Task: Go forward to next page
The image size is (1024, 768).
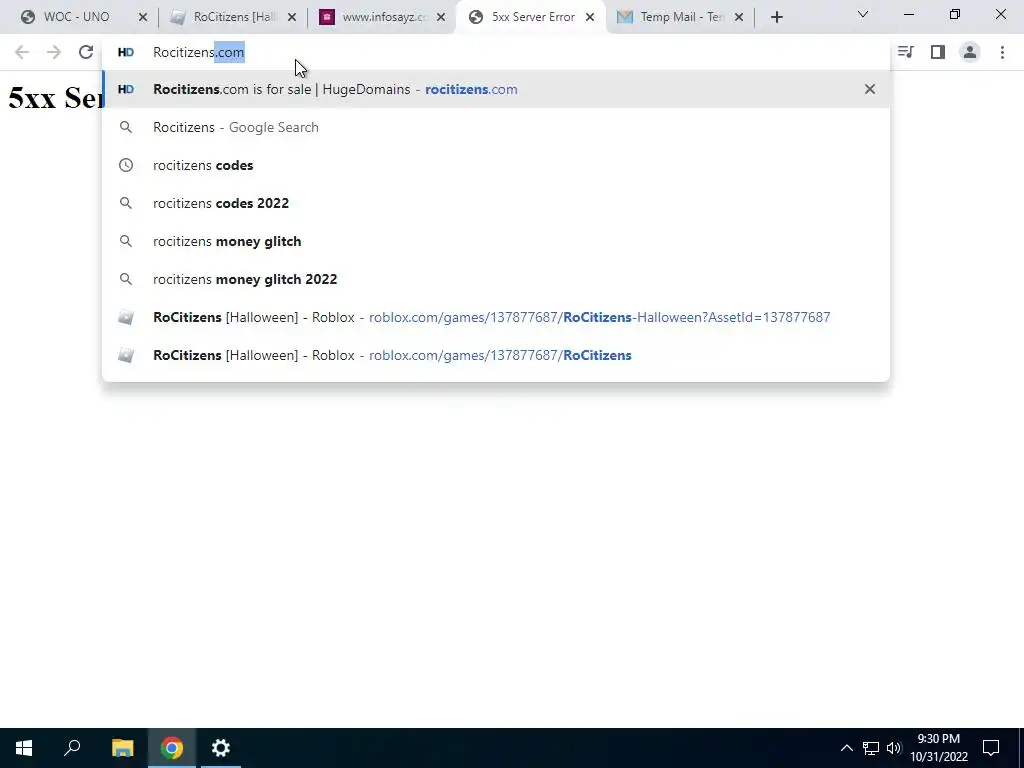Action: (x=54, y=52)
